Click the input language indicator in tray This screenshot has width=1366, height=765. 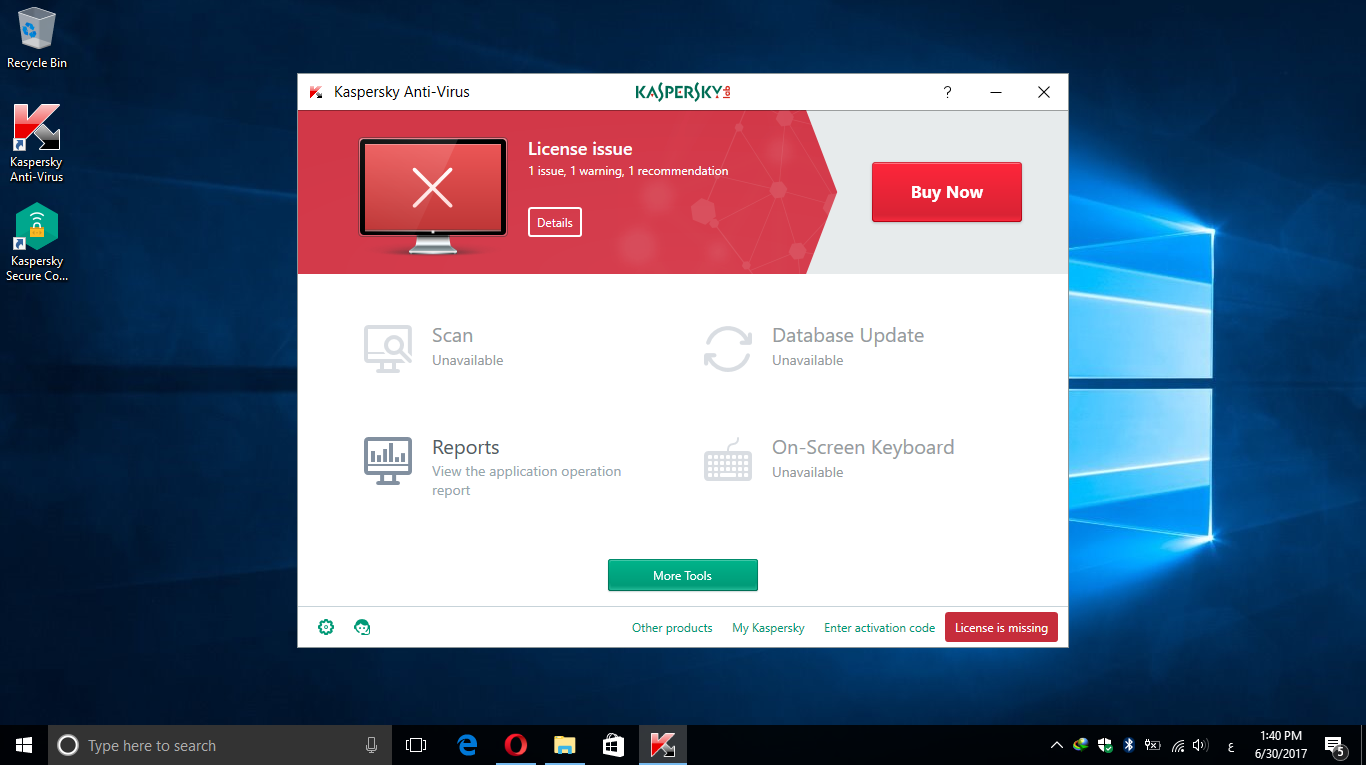click(x=1230, y=746)
